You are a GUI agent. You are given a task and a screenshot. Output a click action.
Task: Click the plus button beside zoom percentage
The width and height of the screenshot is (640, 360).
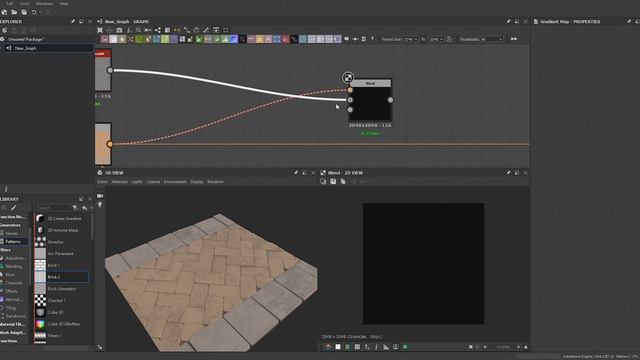point(518,347)
